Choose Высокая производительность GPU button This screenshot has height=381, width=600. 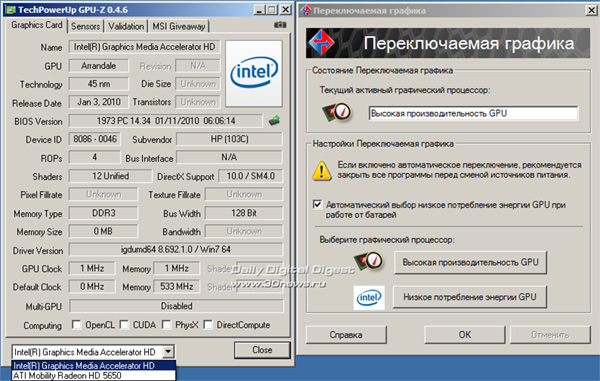point(470,262)
